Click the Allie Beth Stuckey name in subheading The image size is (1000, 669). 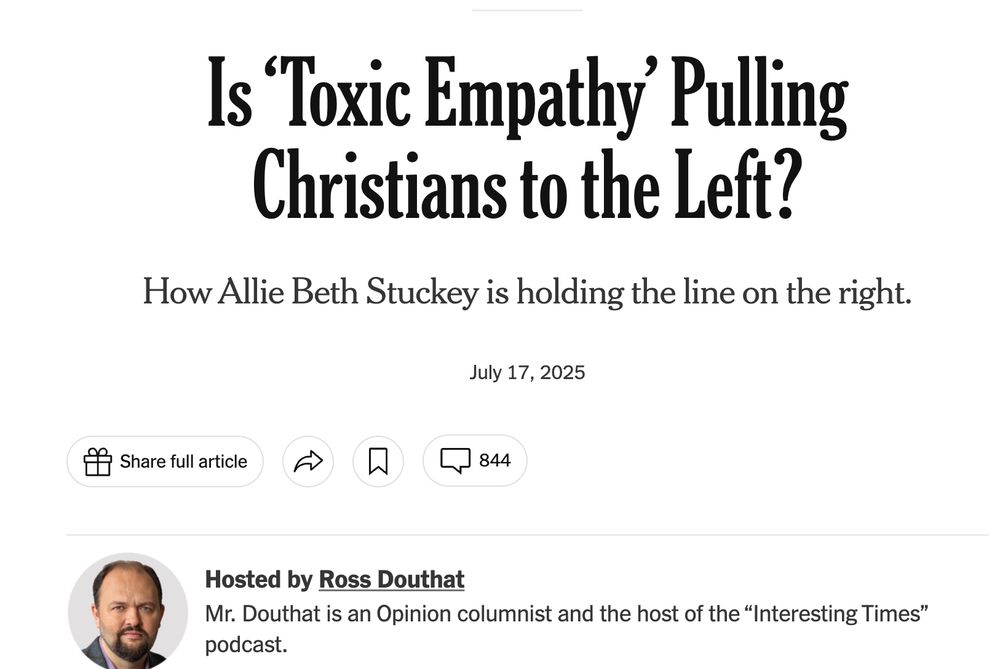tap(348, 292)
